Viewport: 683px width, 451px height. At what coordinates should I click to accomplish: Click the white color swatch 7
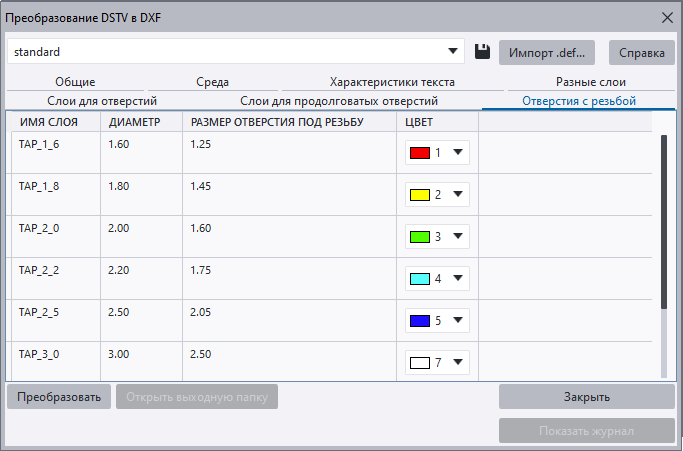point(420,363)
